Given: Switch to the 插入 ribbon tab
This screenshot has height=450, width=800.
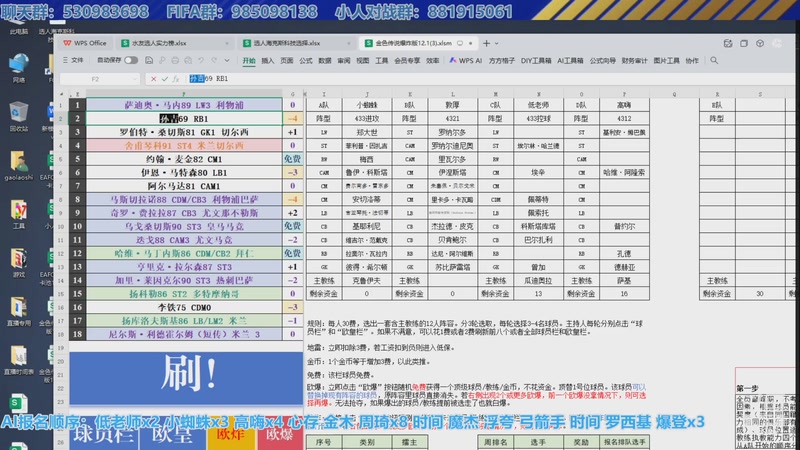Looking at the screenshot, I should 268,61.
